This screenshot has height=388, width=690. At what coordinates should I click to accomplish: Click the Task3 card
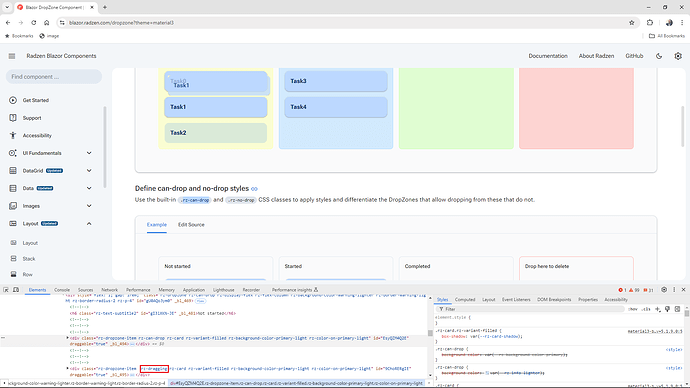point(336,81)
